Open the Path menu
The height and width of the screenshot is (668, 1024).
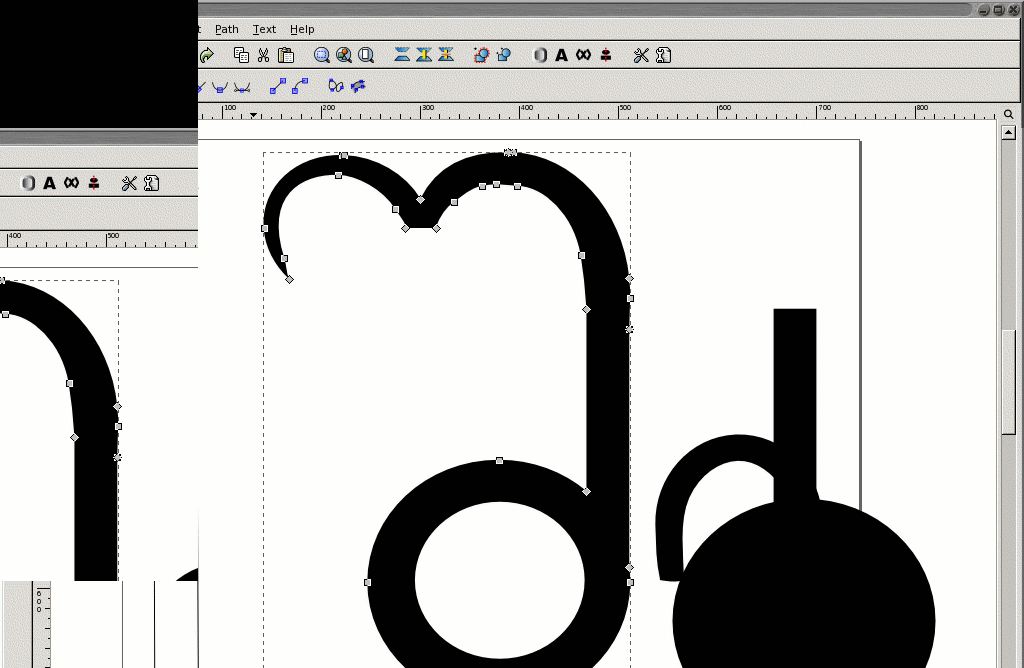tap(227, 29)
